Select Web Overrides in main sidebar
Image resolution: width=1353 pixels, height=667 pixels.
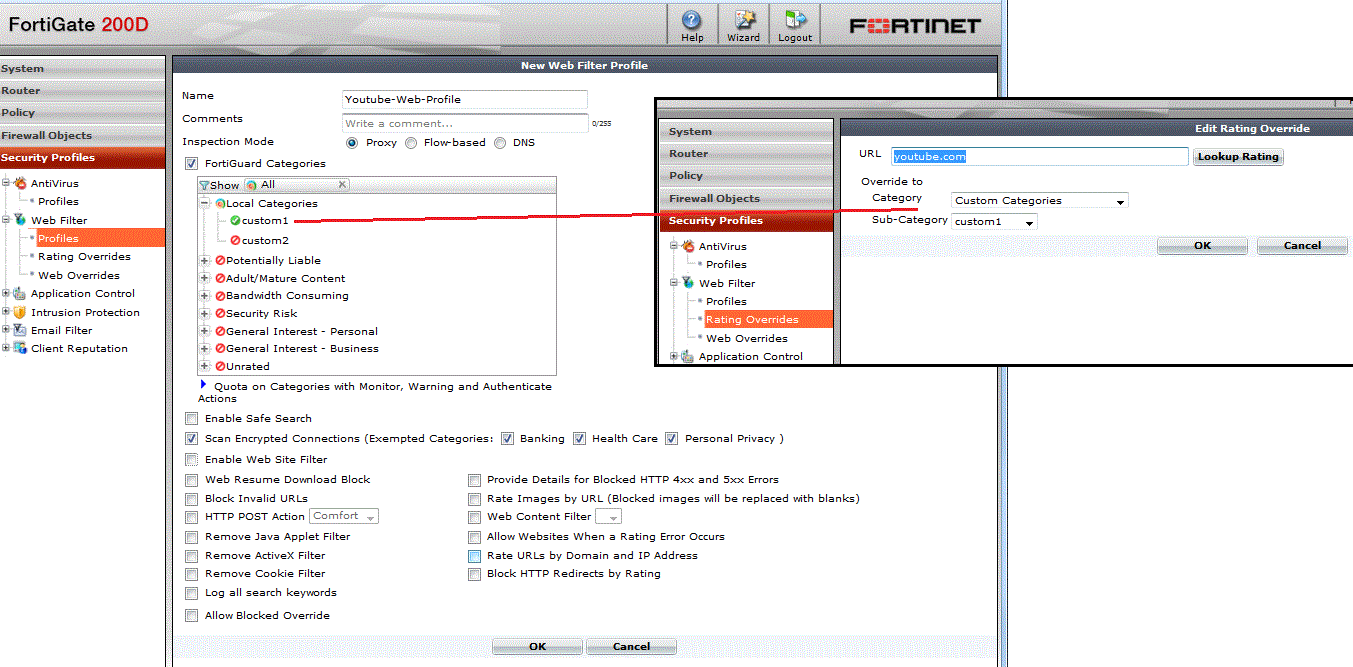click(79, 275)
